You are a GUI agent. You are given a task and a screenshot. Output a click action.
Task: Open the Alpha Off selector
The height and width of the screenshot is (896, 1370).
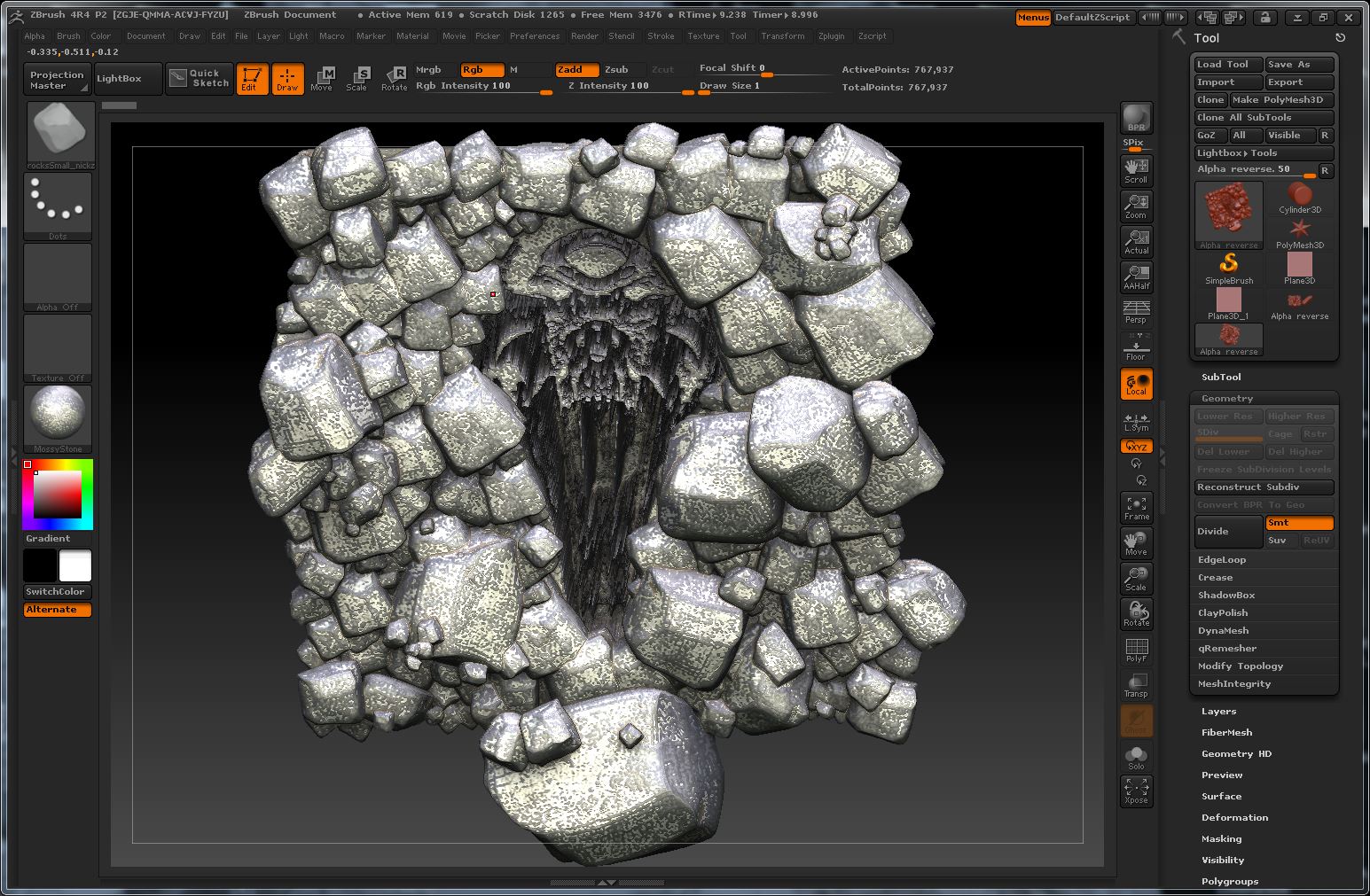(59, 277)
